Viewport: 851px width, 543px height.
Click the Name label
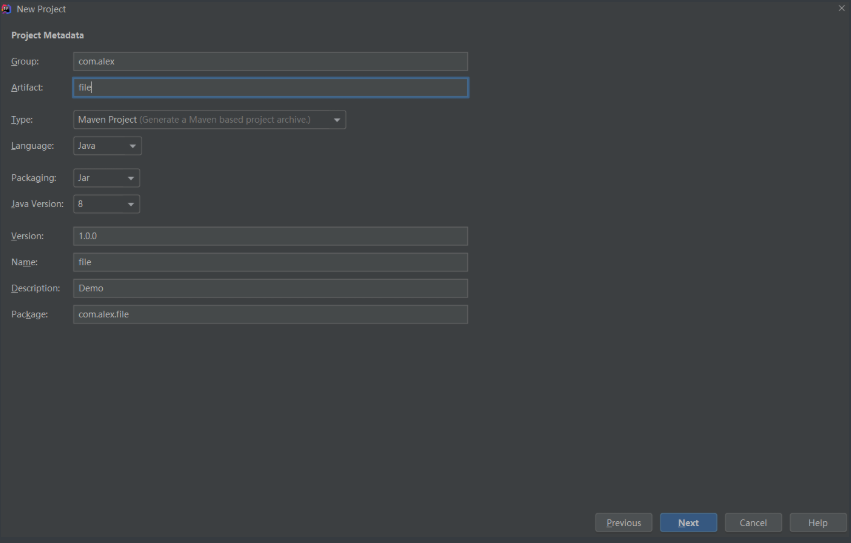[24, 262]
